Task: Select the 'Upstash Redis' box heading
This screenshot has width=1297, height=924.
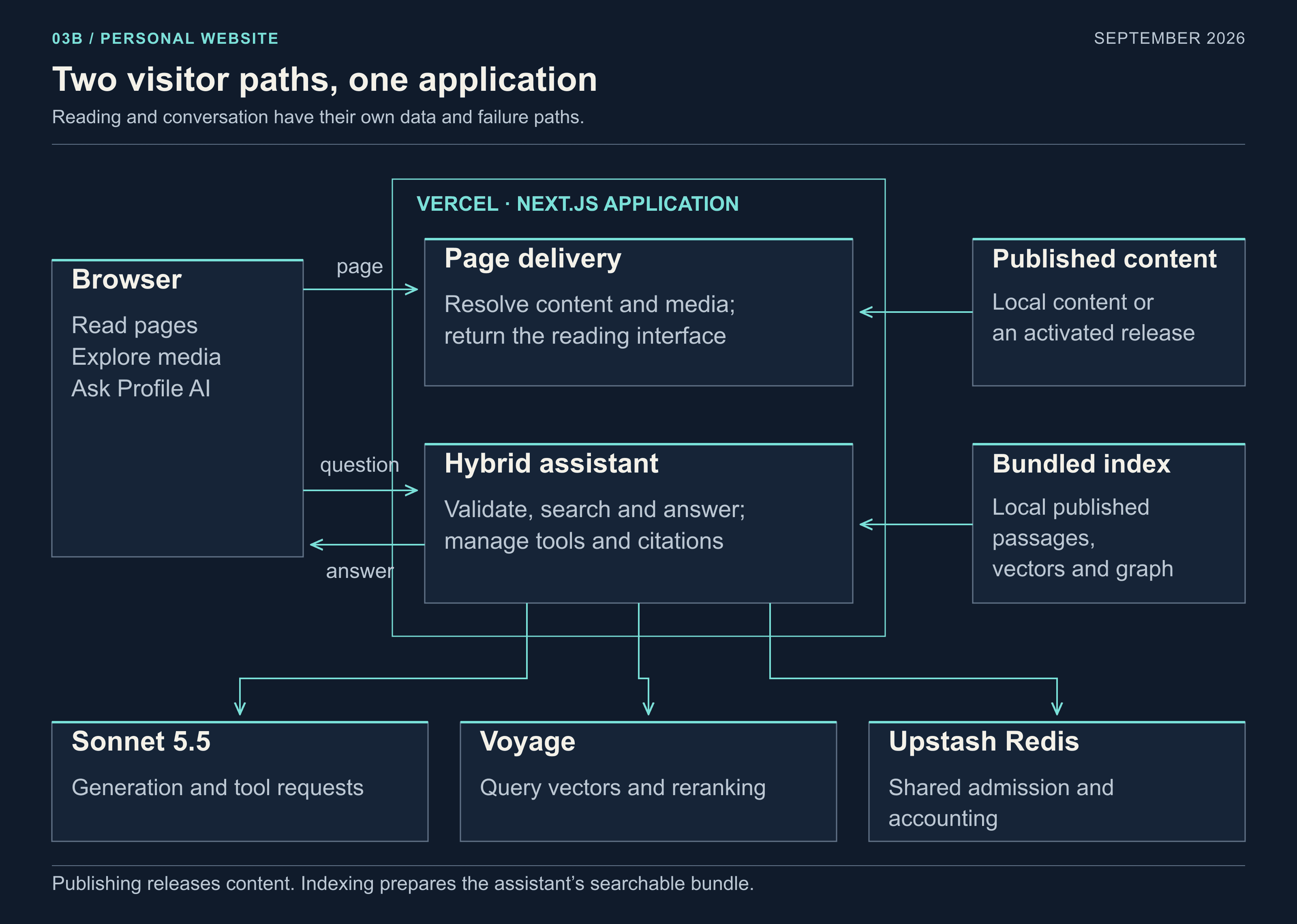Action: coord(984,741)
